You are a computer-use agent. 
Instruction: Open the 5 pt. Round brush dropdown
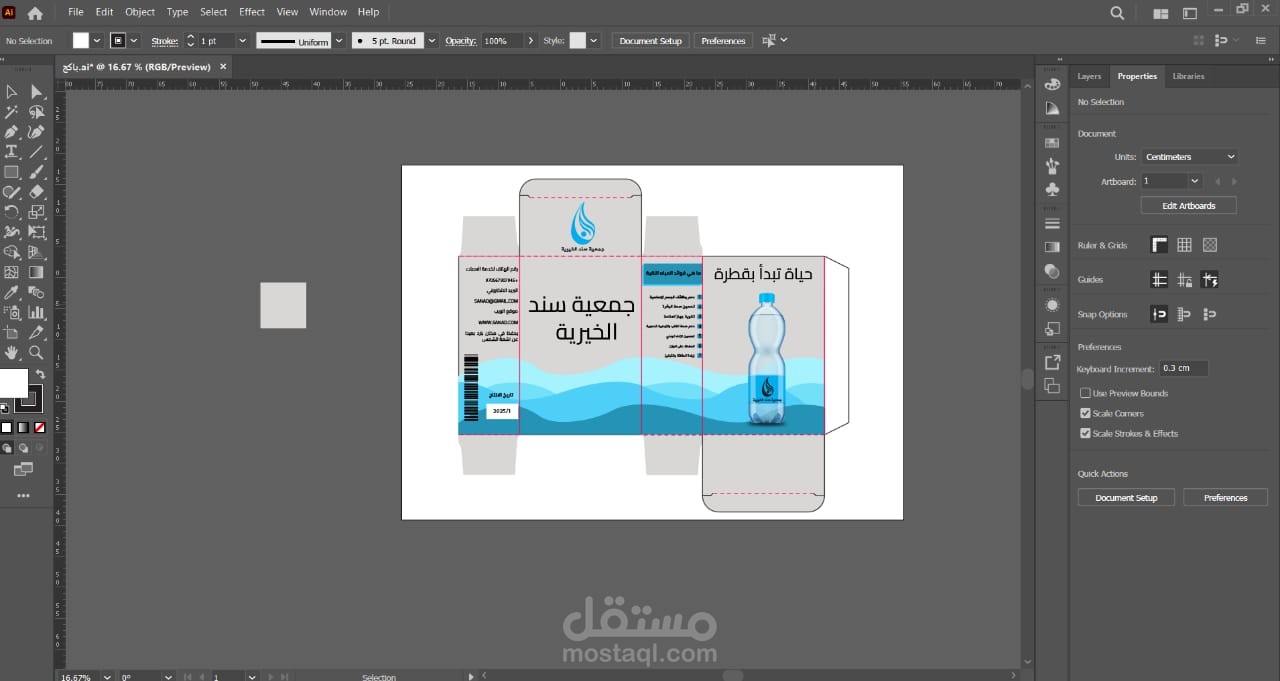pos(431,41)
